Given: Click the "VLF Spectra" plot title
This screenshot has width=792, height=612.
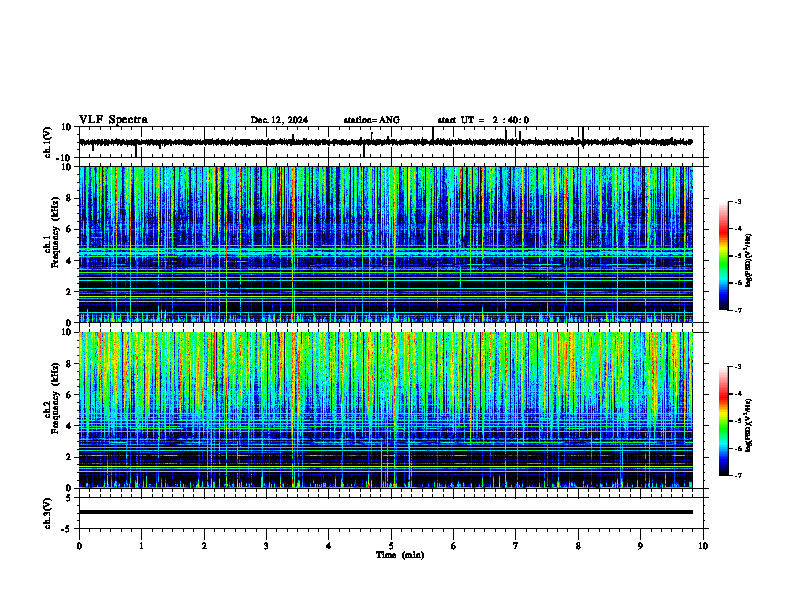Looking at the screenshot, I should click(113, 119).
